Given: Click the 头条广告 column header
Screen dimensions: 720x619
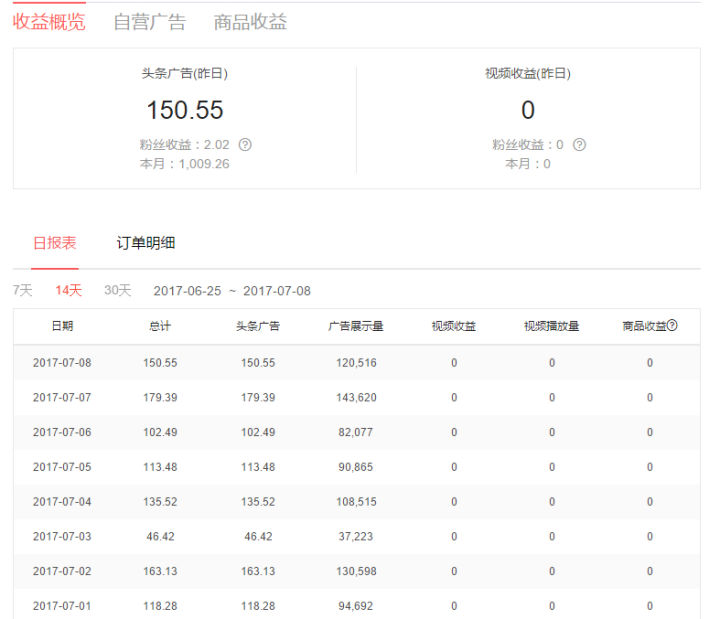Looking at the screenshot, I should pyautogui.click(x=258, y=326).
